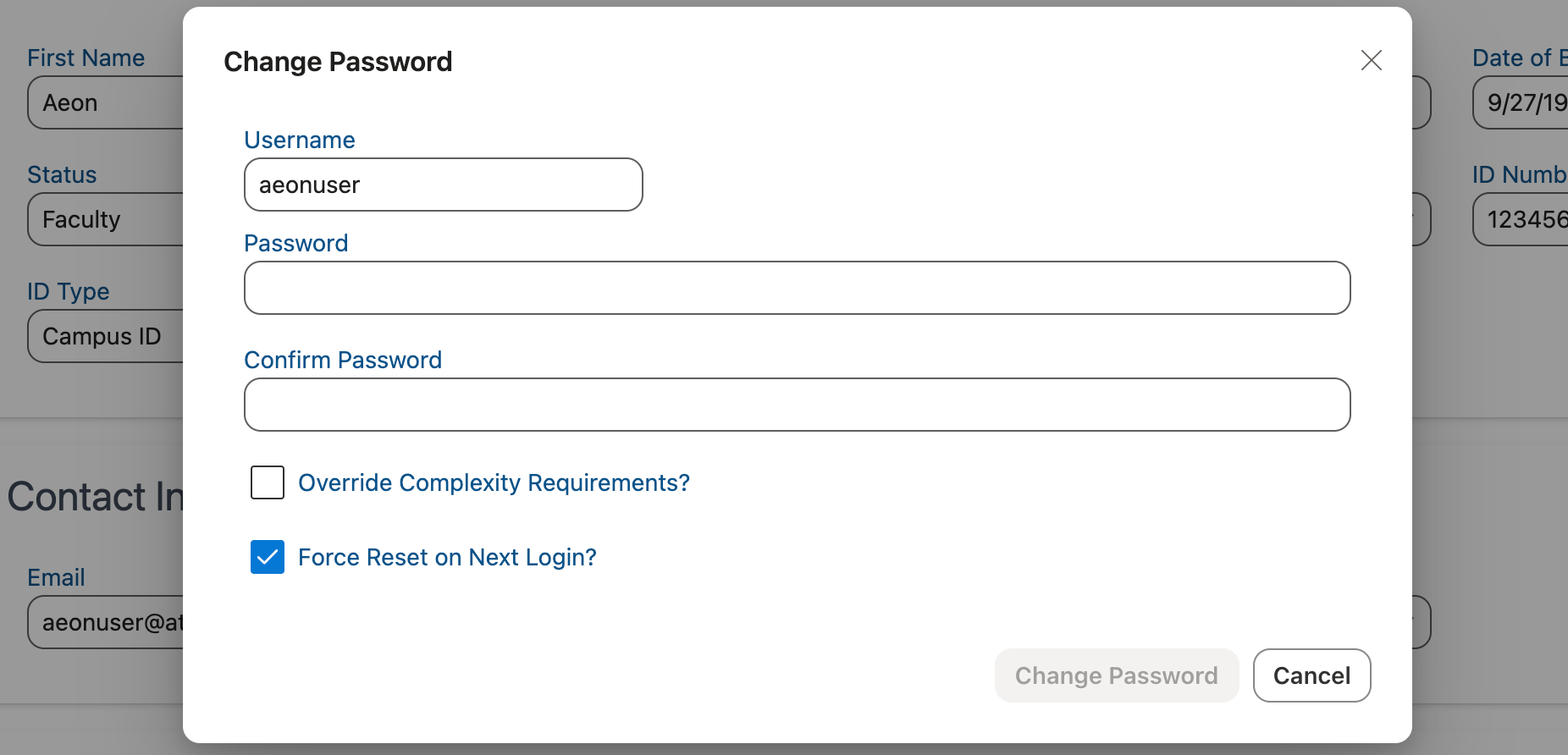This screenshot has width=1568, height=755.
Task: Click the Change Password dialog title
Action: [x=338, y=61]
